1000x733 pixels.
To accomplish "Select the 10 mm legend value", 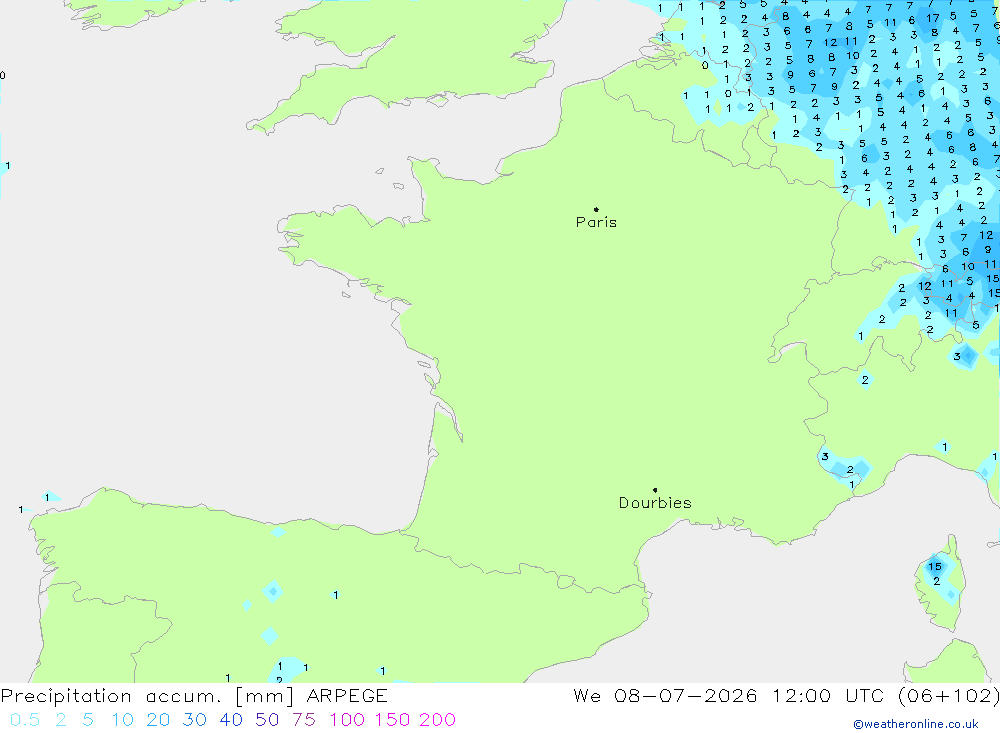I will point(122,720).
